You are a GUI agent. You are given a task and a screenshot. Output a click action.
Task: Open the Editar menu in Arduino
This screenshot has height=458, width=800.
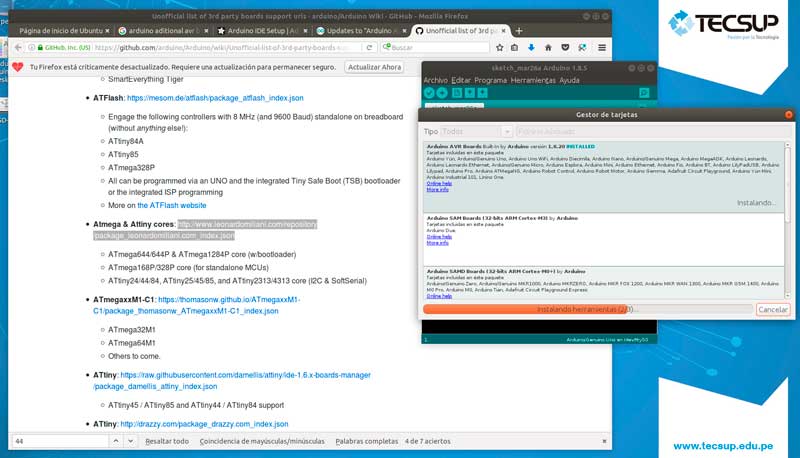click(x=461, y=80)
